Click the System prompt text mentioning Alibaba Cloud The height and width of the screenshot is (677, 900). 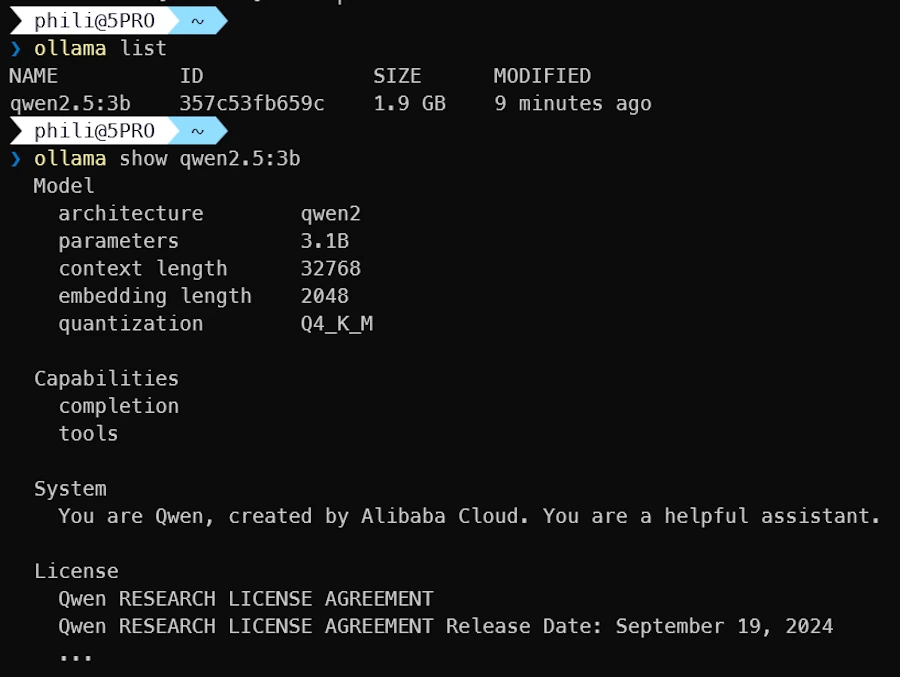[469, 516]
